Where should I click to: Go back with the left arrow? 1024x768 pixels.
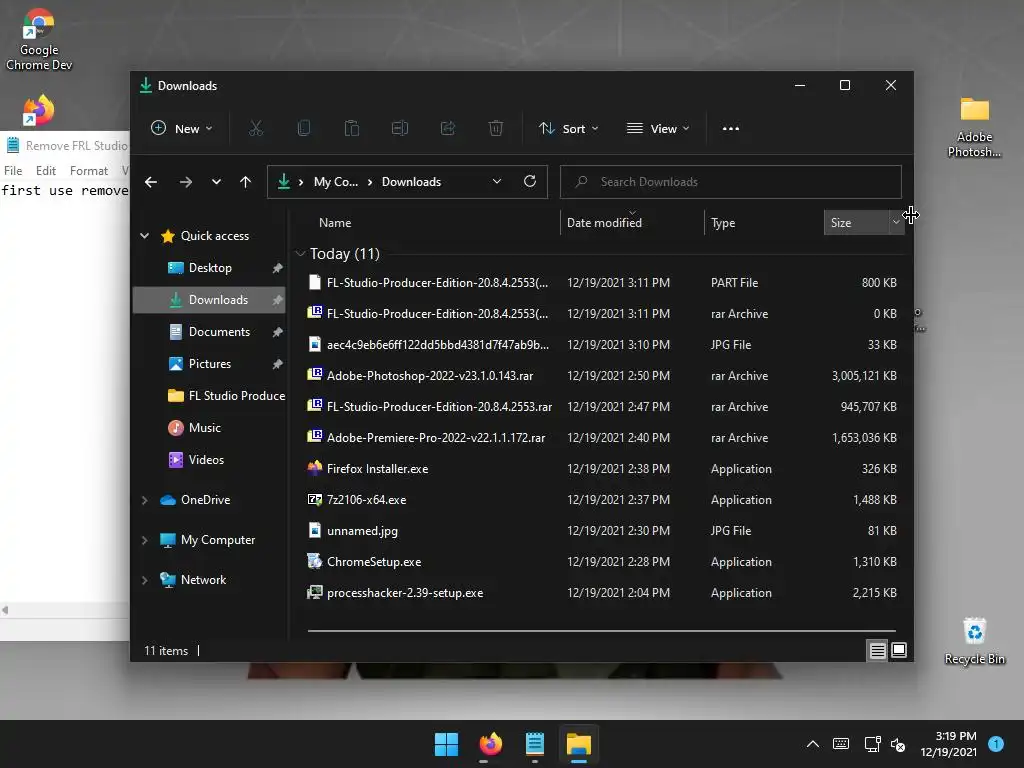[x=151, y=182]
